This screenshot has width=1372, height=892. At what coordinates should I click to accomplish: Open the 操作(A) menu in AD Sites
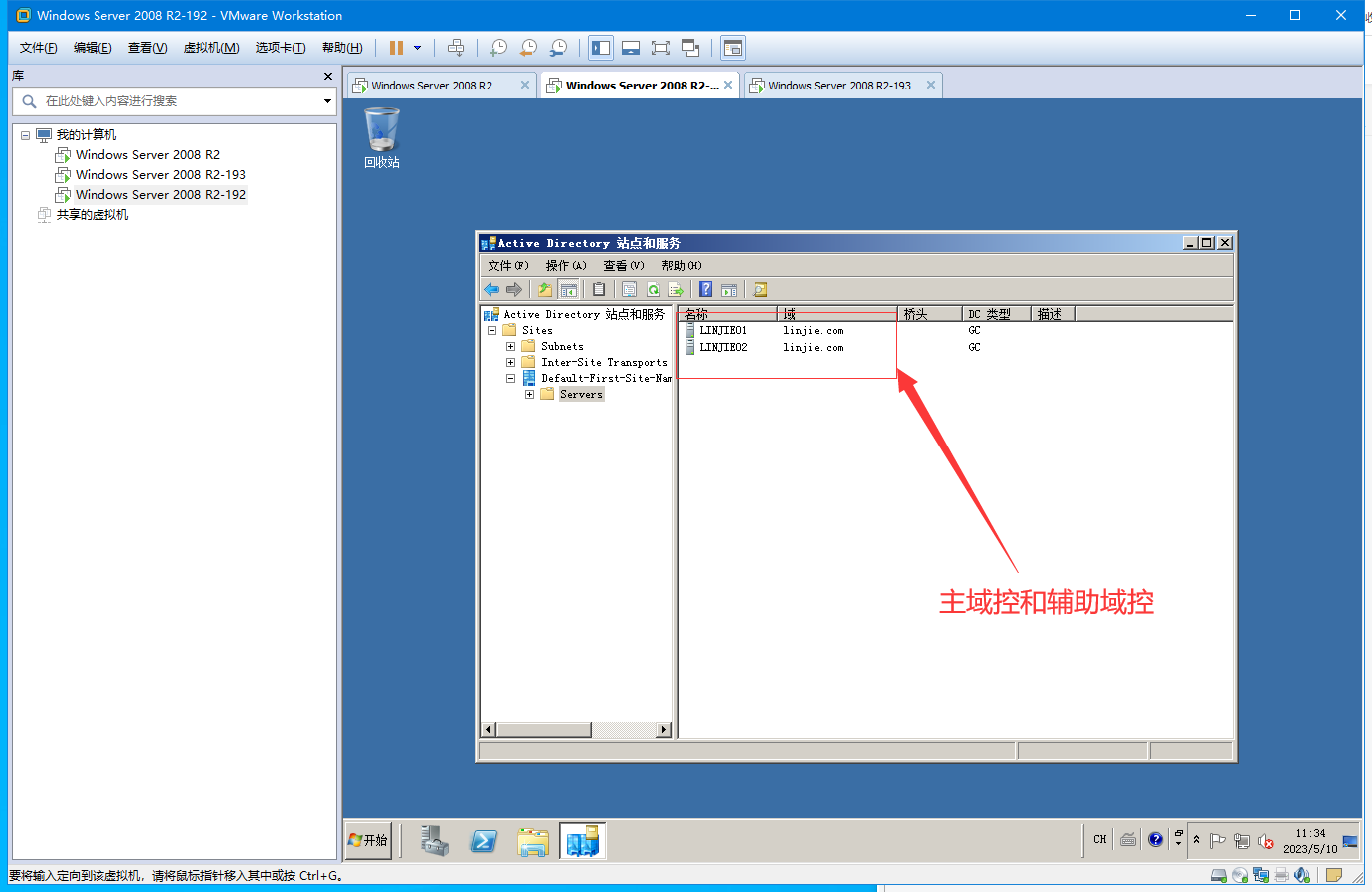565,266
